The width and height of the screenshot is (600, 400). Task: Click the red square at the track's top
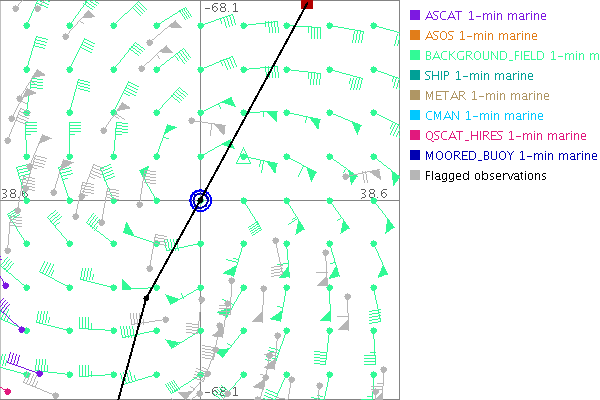[x=307, y=5]
